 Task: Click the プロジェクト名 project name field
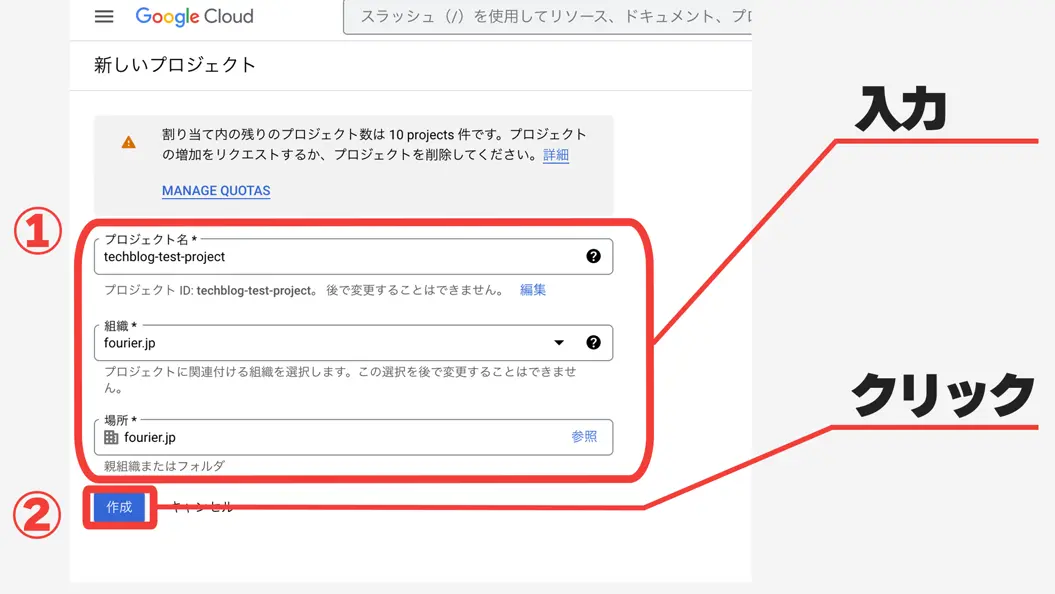(x=353, y=256)
